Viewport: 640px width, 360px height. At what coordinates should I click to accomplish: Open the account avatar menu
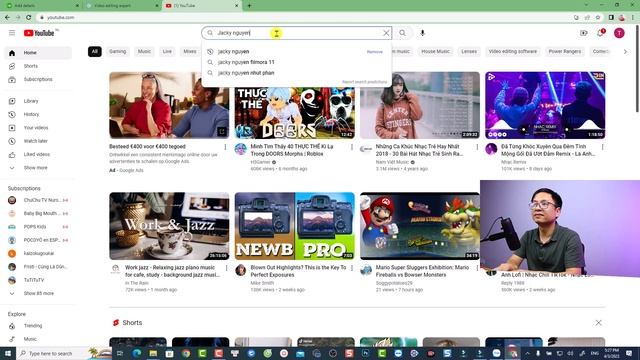(619, 33)
